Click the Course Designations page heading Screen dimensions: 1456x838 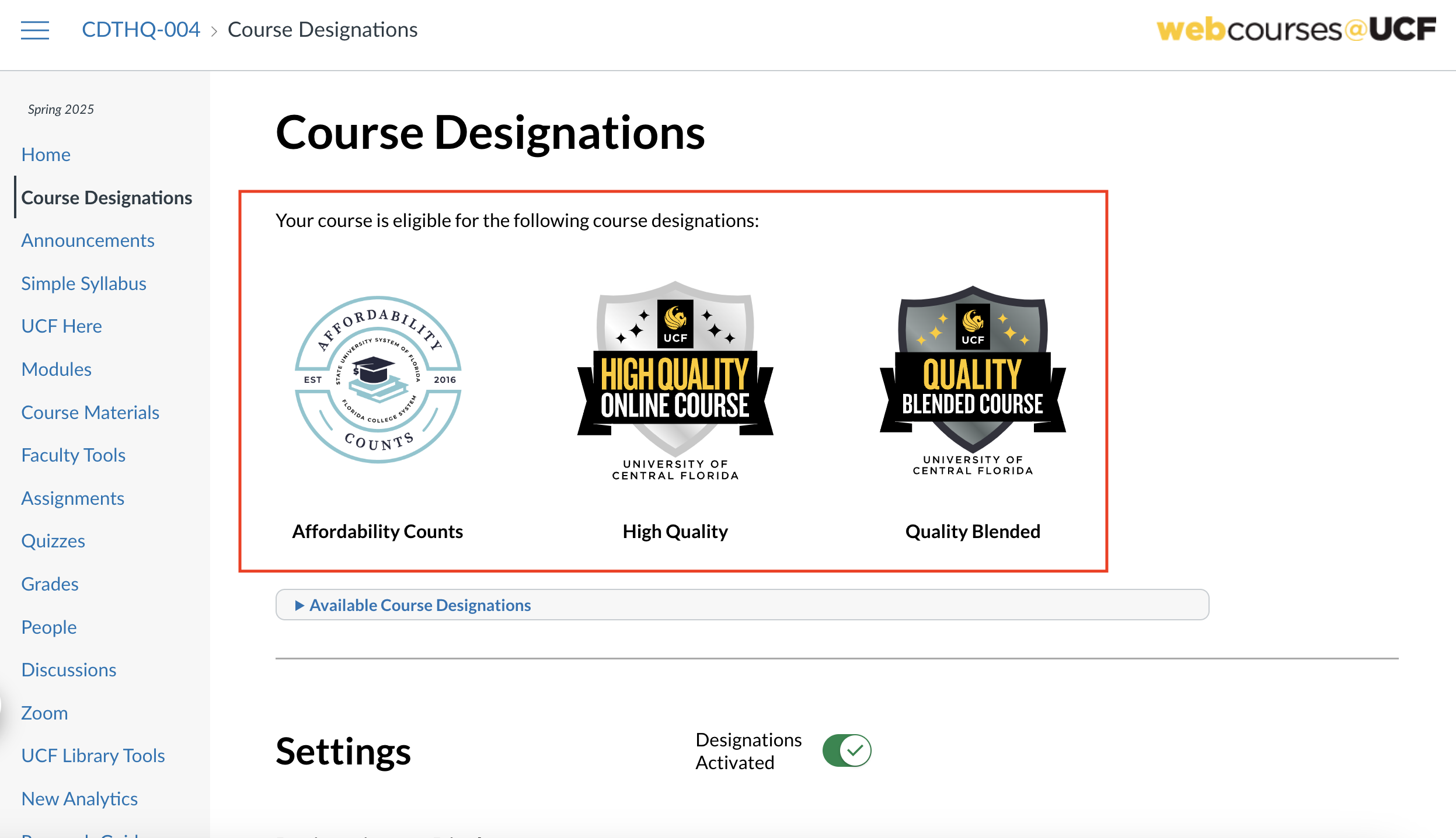coord(490,133)
